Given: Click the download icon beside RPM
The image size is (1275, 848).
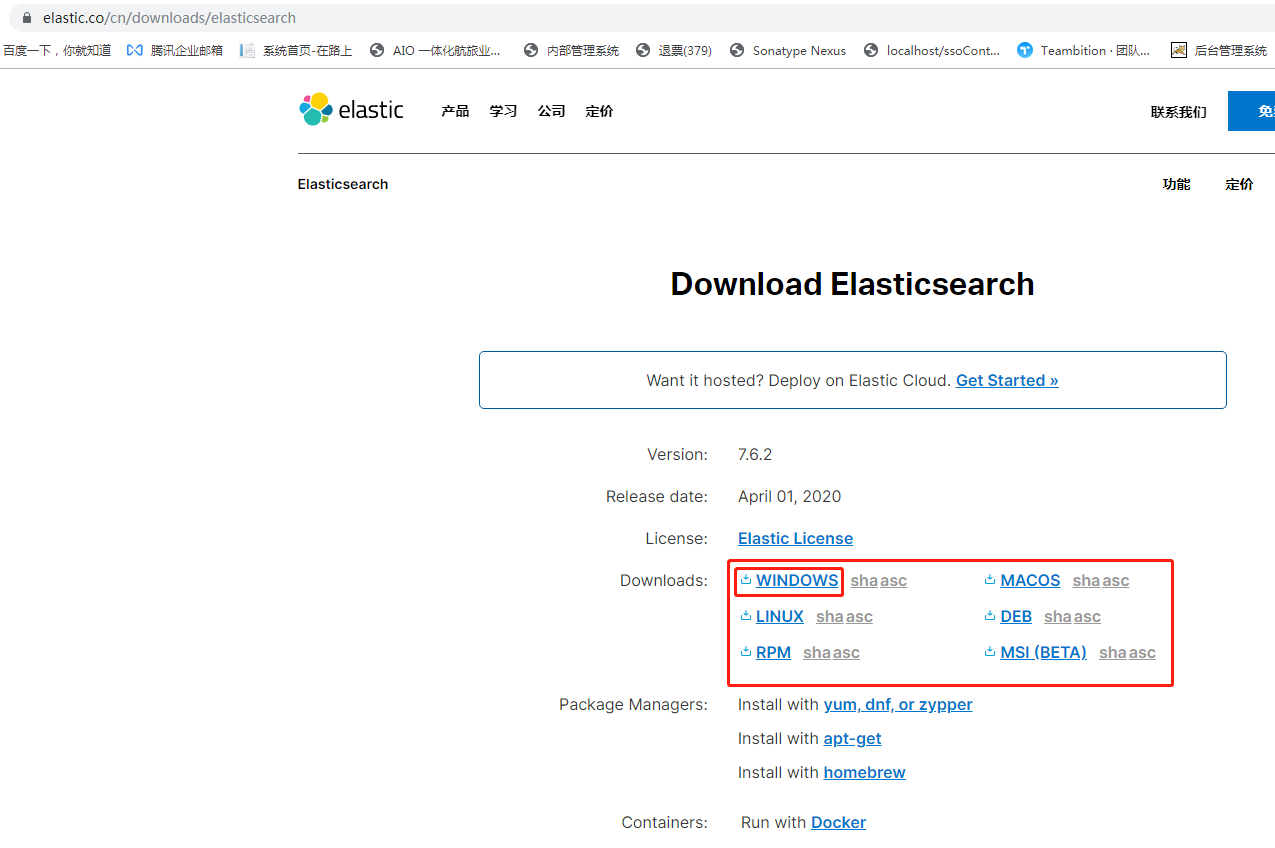Looking at the screenshot, I should pyautogui.click(x=746, y=651).
